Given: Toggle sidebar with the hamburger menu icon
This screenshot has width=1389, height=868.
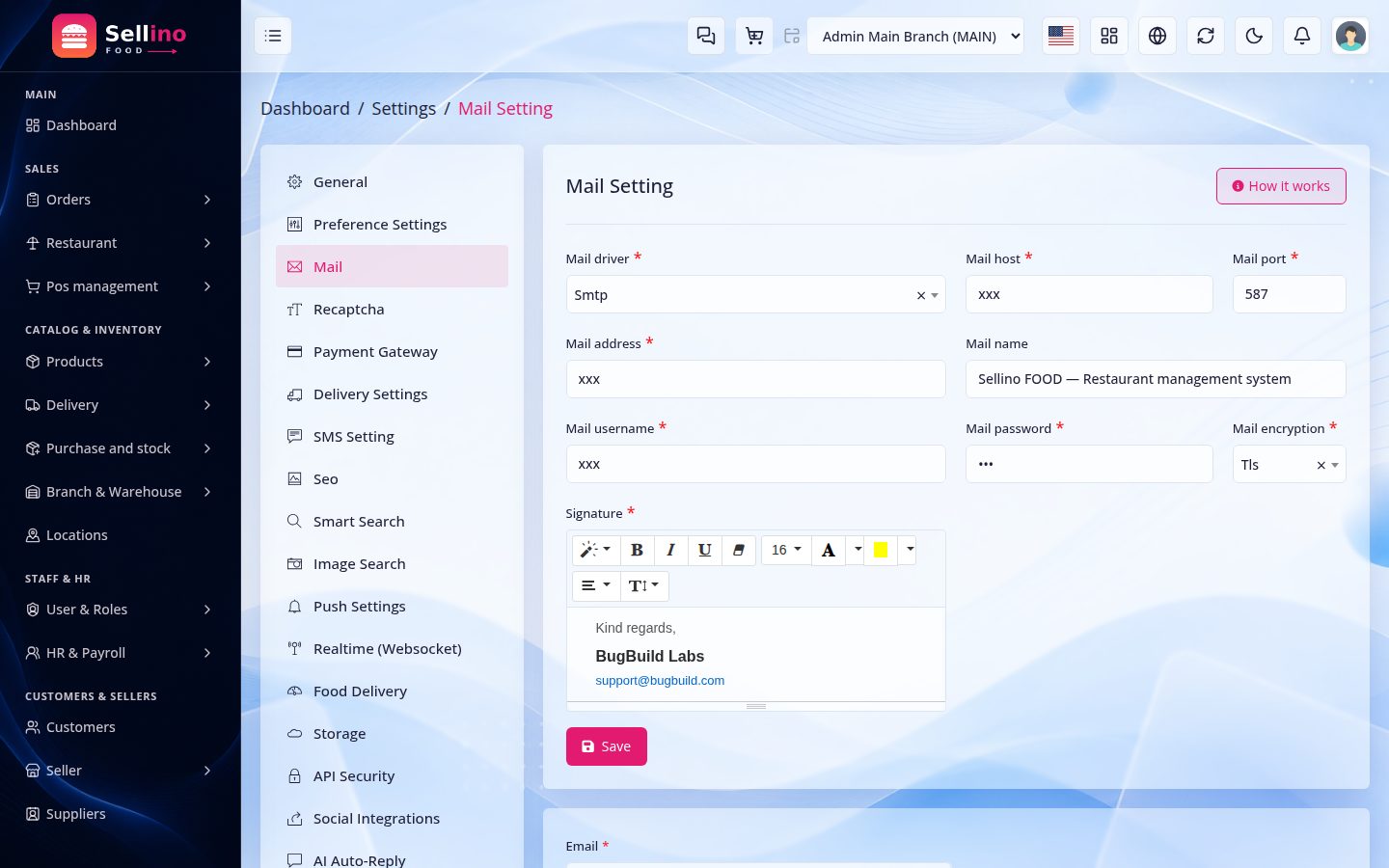Looking at the screenshot, I should pyautogui.click(x=273, y=36).
